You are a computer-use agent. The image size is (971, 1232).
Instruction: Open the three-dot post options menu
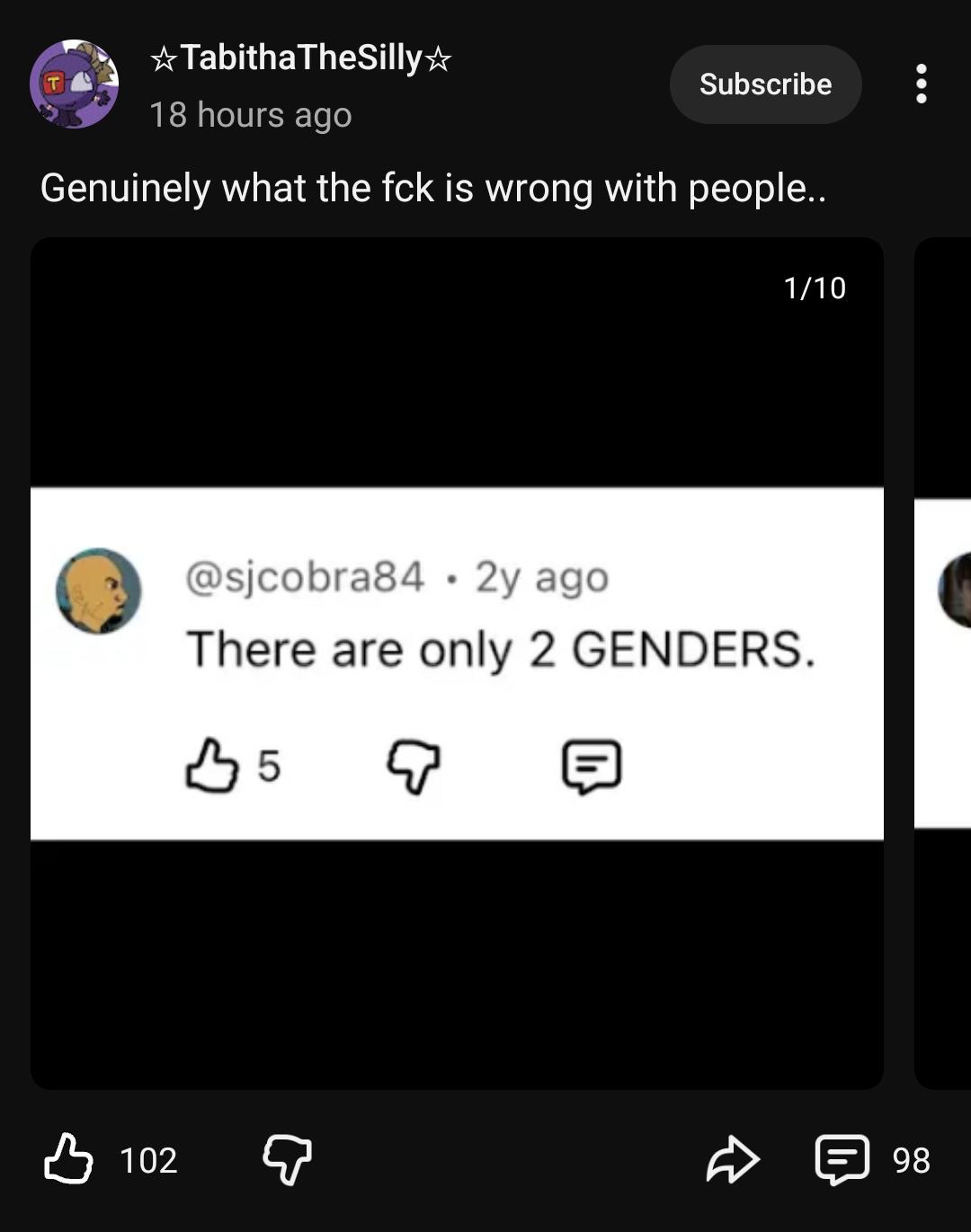(921, 84)
